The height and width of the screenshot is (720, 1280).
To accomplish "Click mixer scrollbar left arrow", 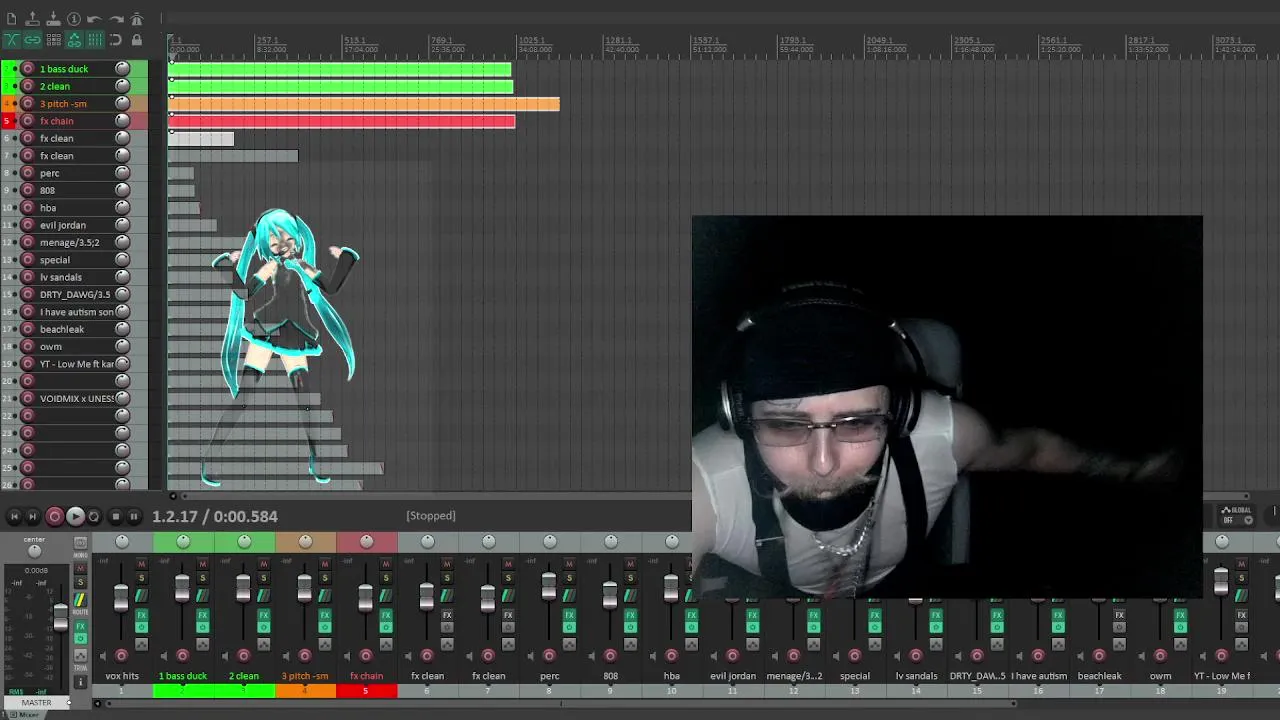I will (97, 703).
